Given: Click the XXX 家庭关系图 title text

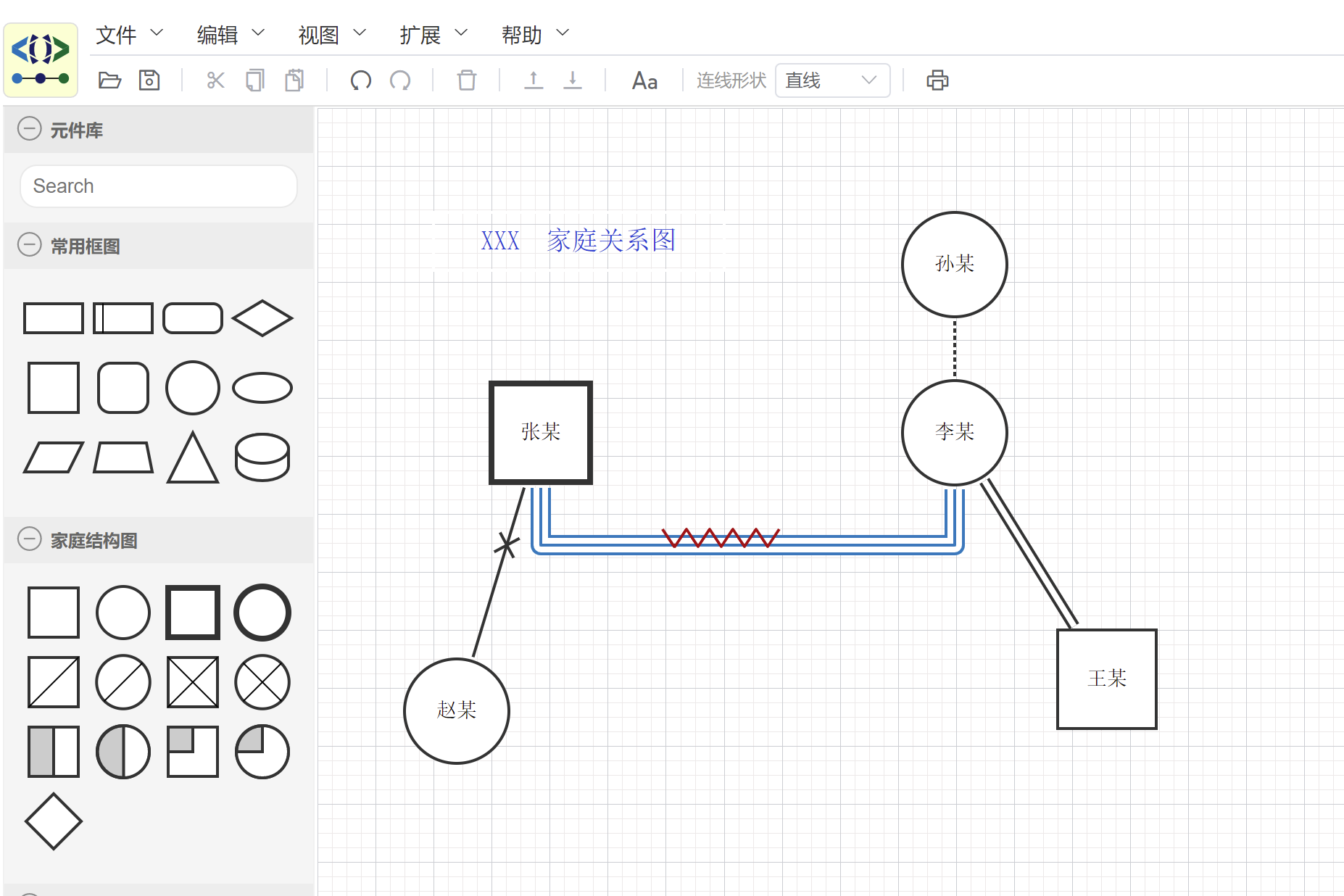Looking at the screenshot, I should point(578,241).
